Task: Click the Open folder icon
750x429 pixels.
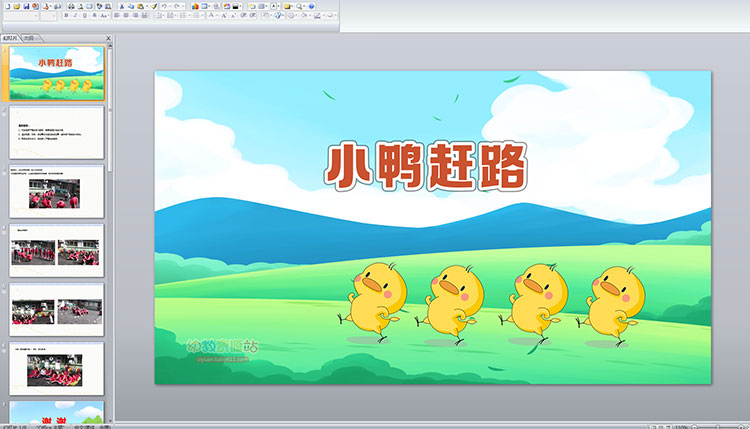Action: 17,7
